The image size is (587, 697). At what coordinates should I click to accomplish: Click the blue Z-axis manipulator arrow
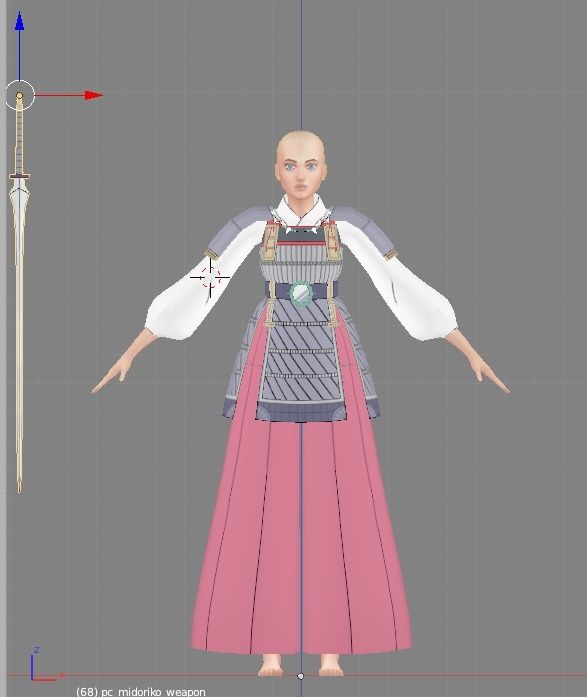(x=19, y=22)
